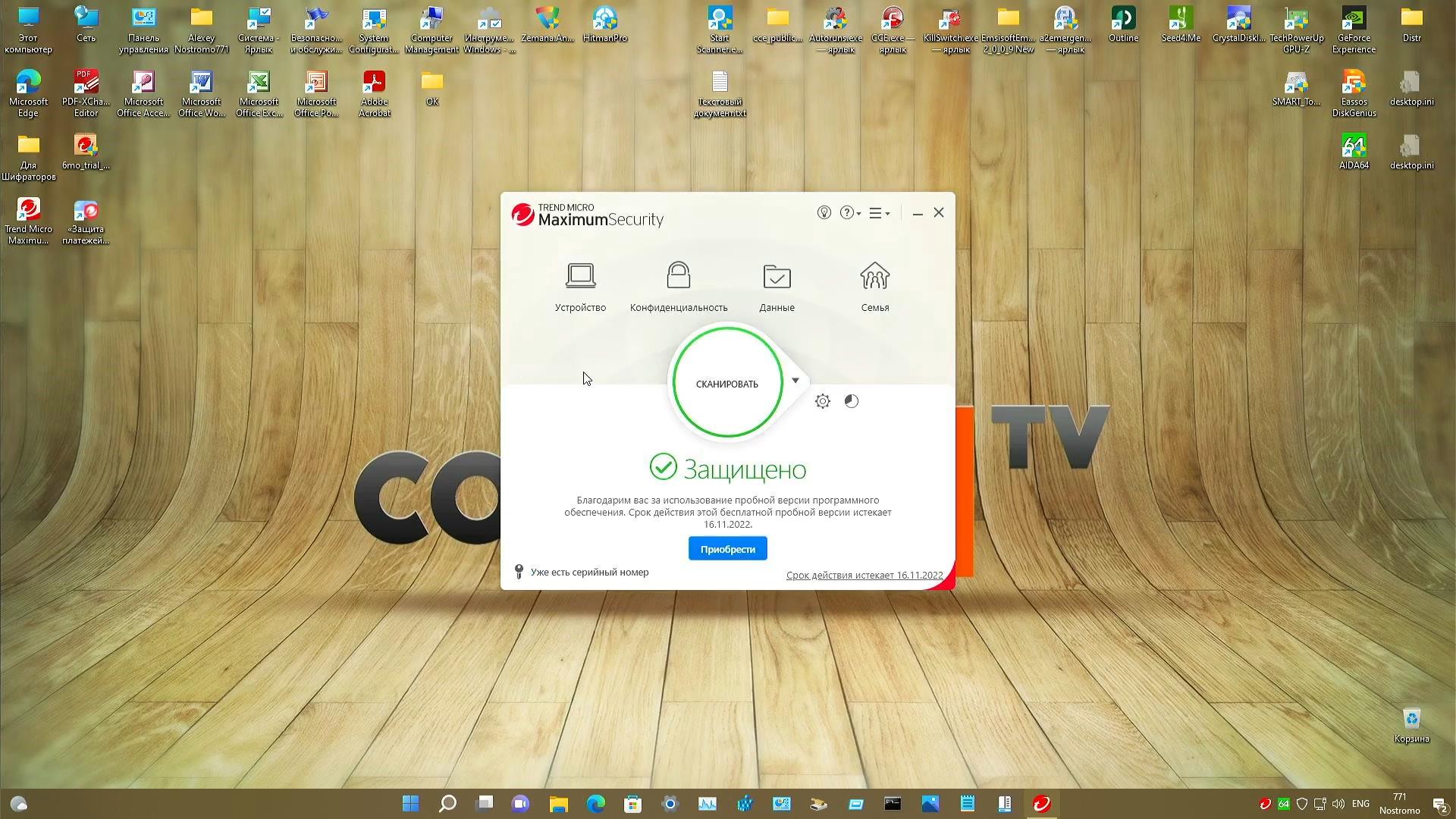Click the lightbulb tips icon in the title bar
1456x819 pixels.
click(824, 213)
